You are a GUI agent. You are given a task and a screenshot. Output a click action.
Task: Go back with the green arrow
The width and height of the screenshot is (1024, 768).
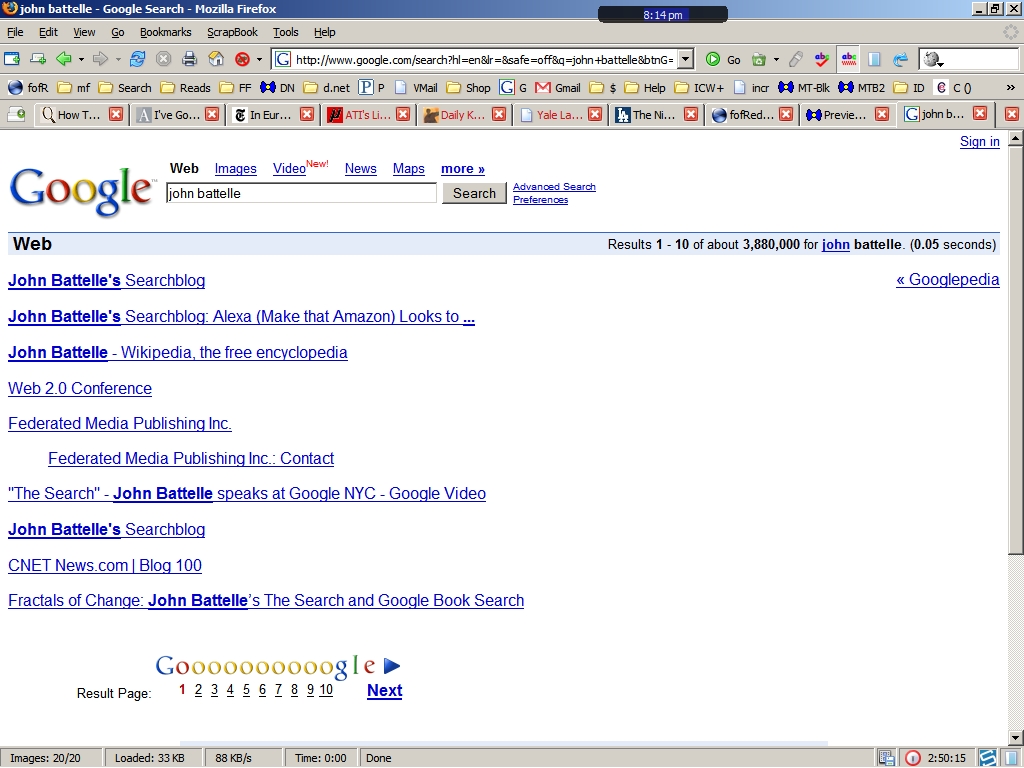click(64, 59)
